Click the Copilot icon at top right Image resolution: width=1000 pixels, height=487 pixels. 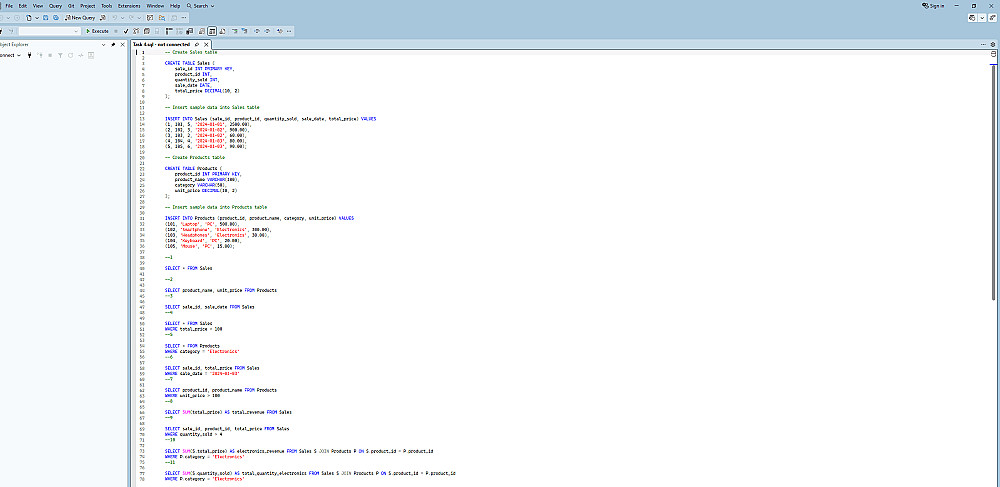pos(972,18)
